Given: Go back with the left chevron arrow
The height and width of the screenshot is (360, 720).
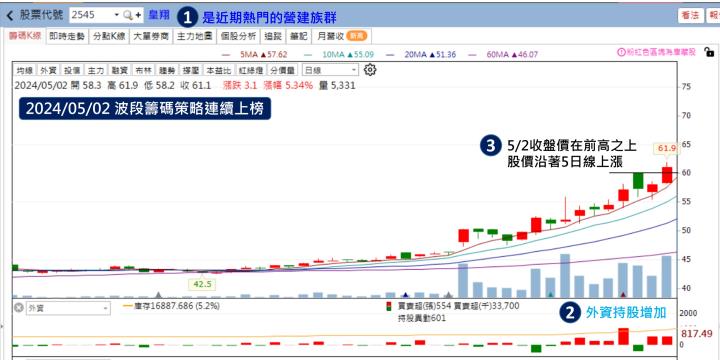Looking at the screenshot, I should click(x=10, y=15).
